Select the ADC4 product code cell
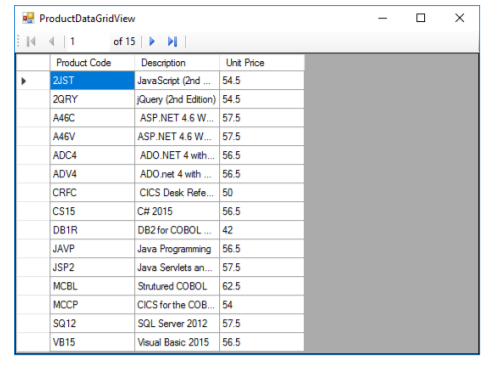Screen dimensions: 493x365 pyautogui.click(x=92, y=155)
